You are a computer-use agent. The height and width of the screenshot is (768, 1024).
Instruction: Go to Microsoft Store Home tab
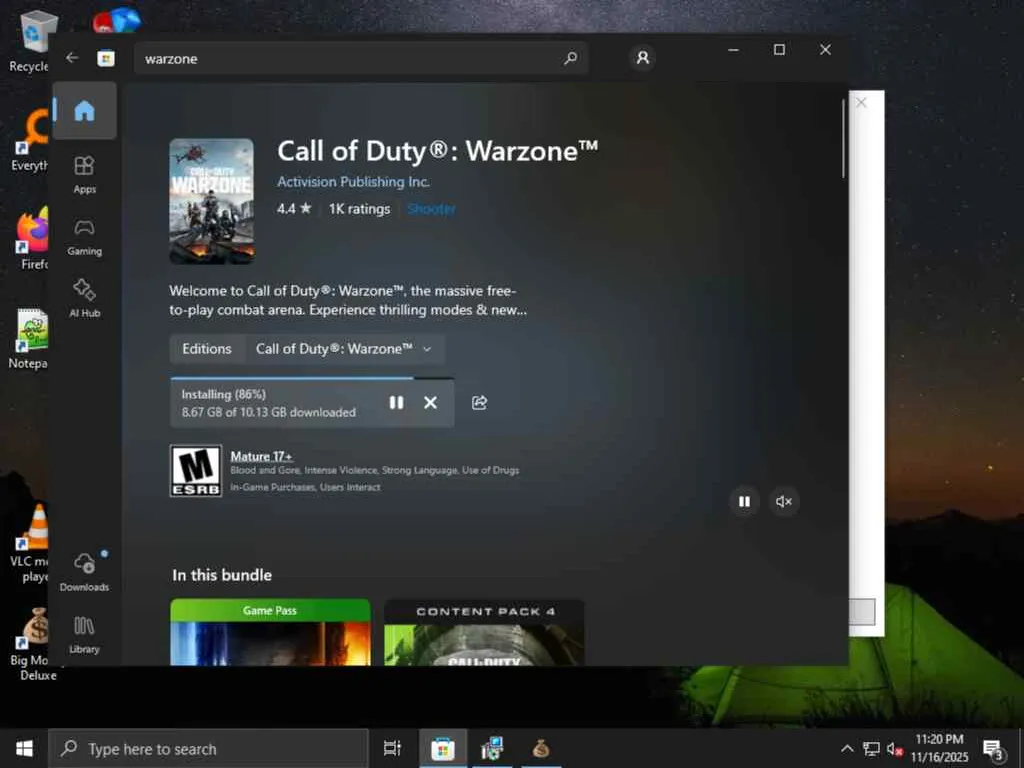(x=84, y=110)
